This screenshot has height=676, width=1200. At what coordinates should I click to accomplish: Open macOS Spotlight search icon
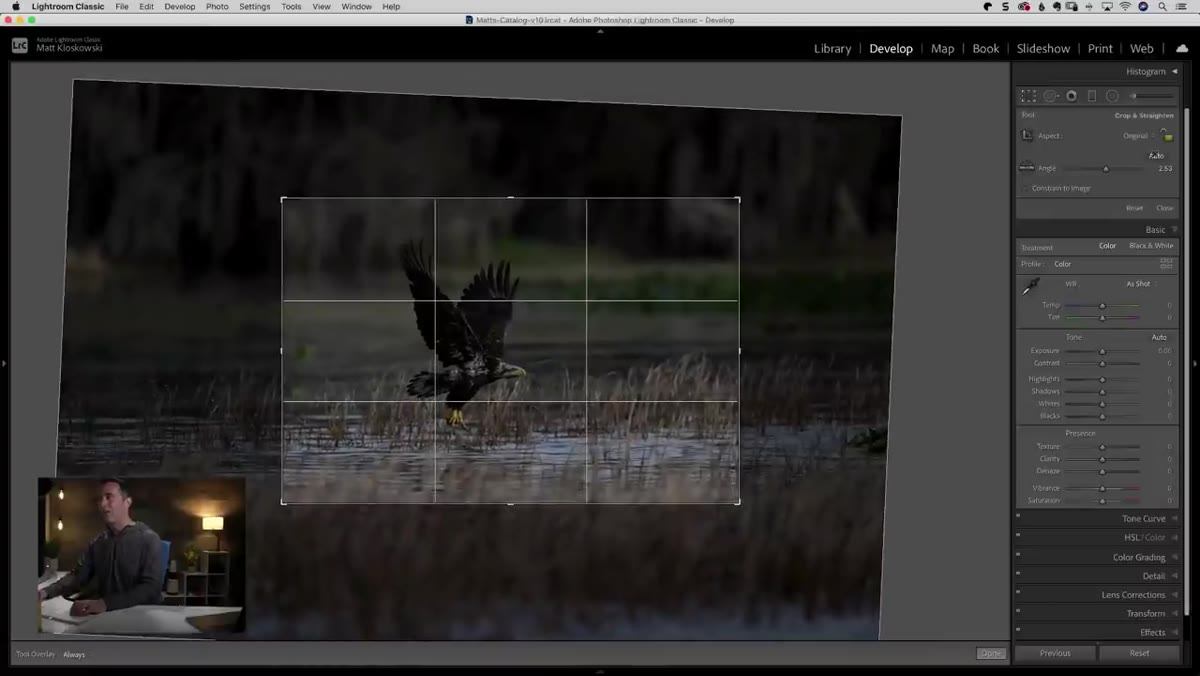[x=1163, y=6]
